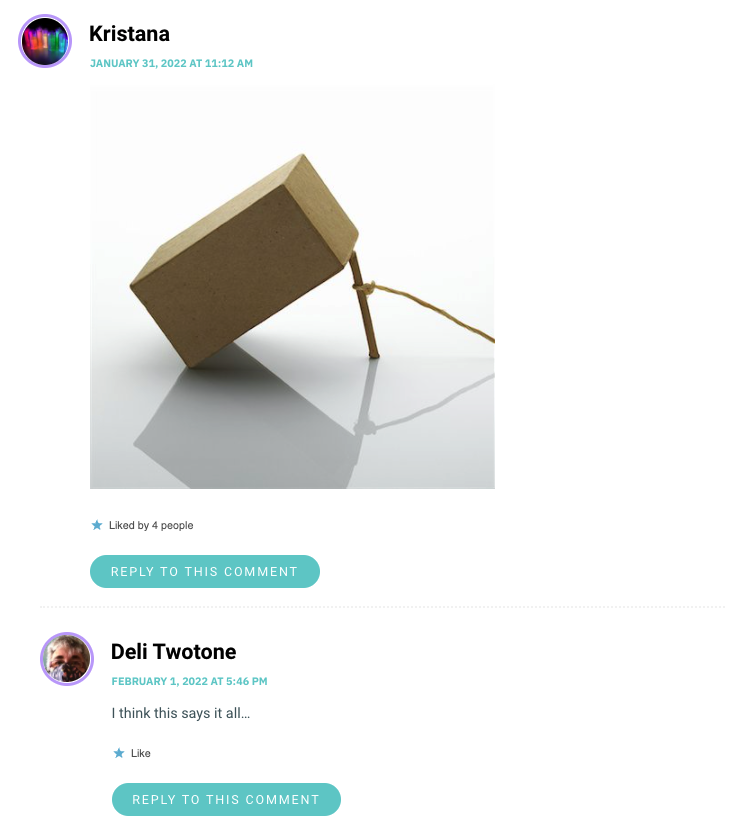
Task: Click Kristana's colorful profile avatar
Action: 45,41
